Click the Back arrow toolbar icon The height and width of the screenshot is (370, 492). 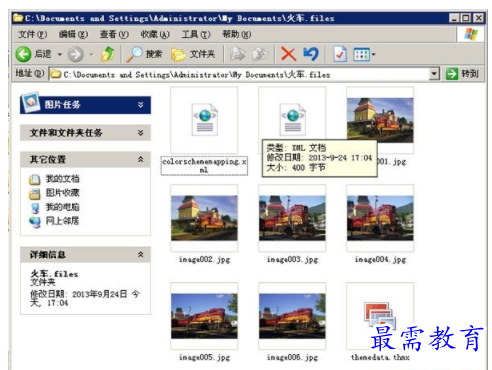(23, 54)
